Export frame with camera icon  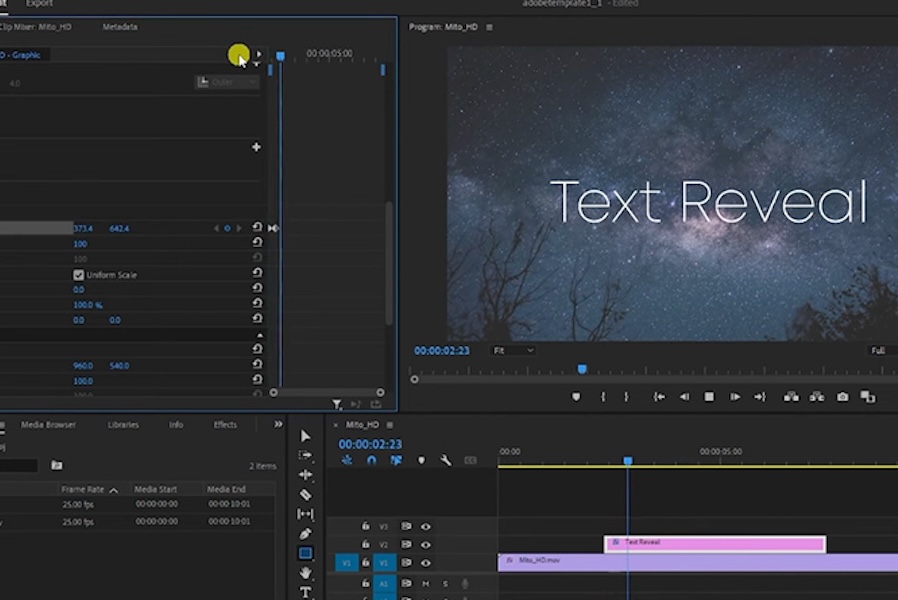click(842, 397)
